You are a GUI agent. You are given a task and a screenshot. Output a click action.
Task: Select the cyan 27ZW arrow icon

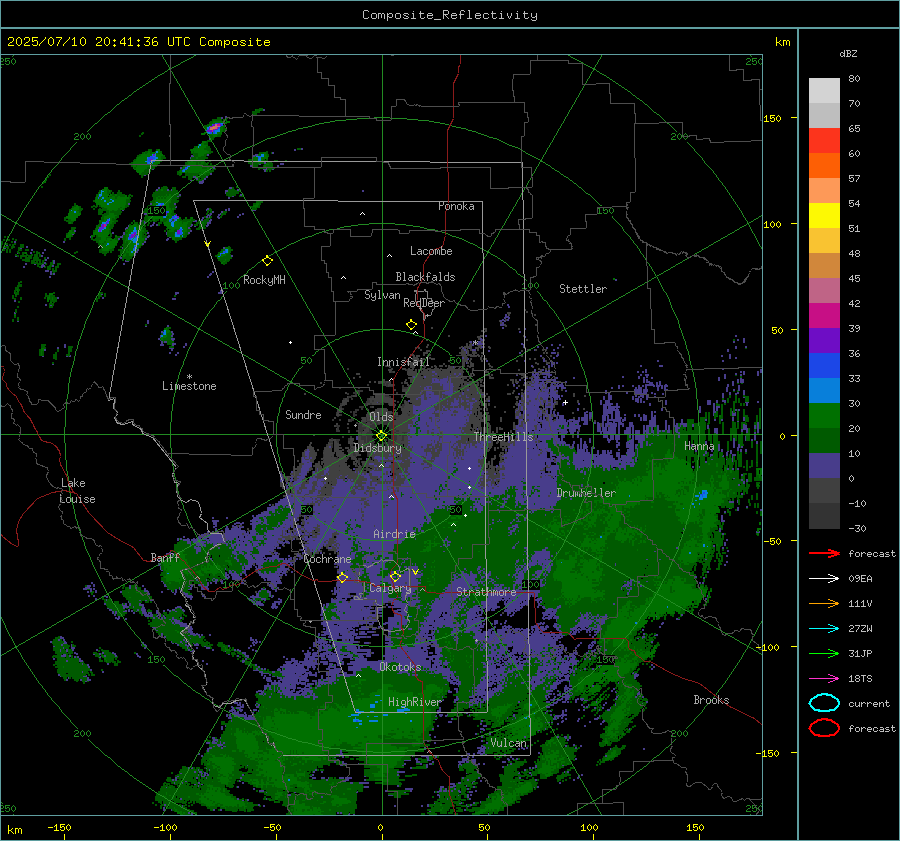pos(824,629)
